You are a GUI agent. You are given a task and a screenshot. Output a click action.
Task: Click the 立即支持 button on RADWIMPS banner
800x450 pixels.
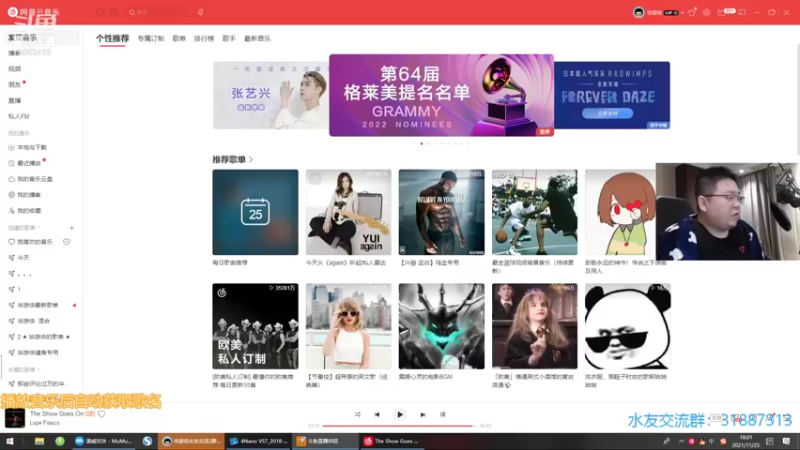(x=607, y=113)
